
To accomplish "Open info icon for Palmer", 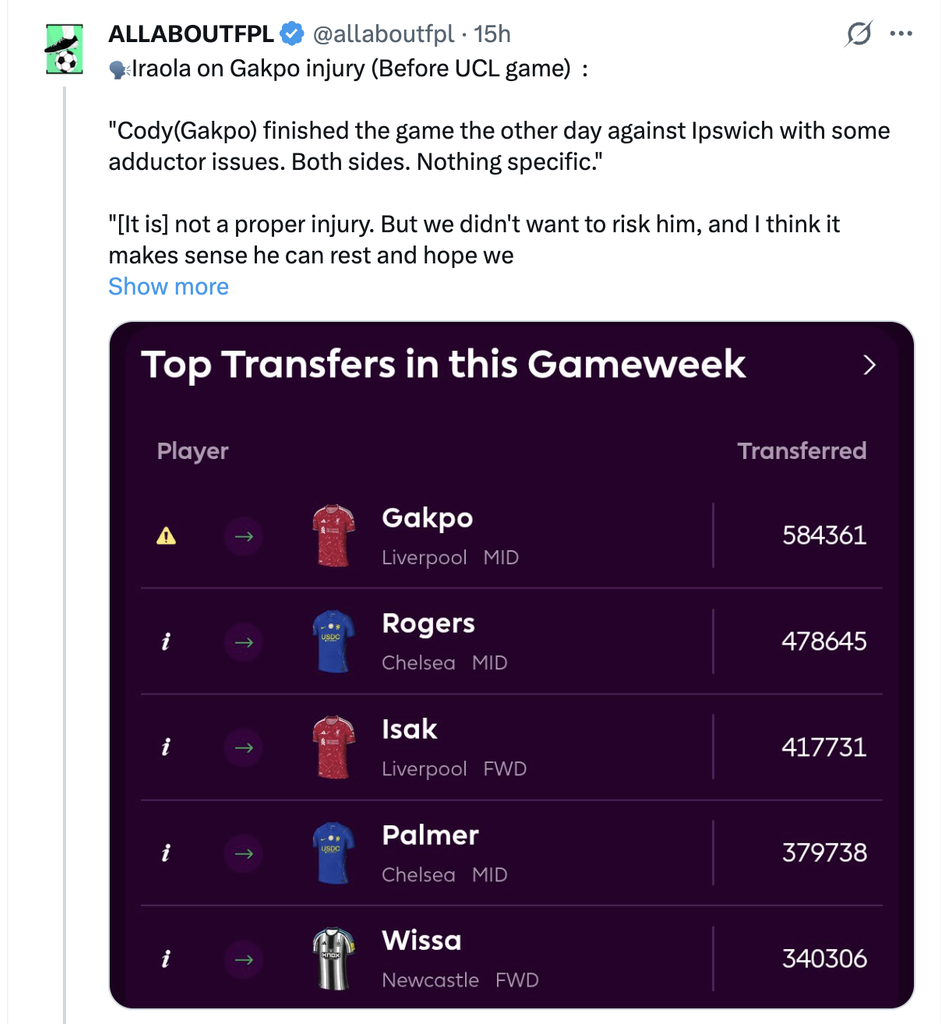I will point(166,853).
